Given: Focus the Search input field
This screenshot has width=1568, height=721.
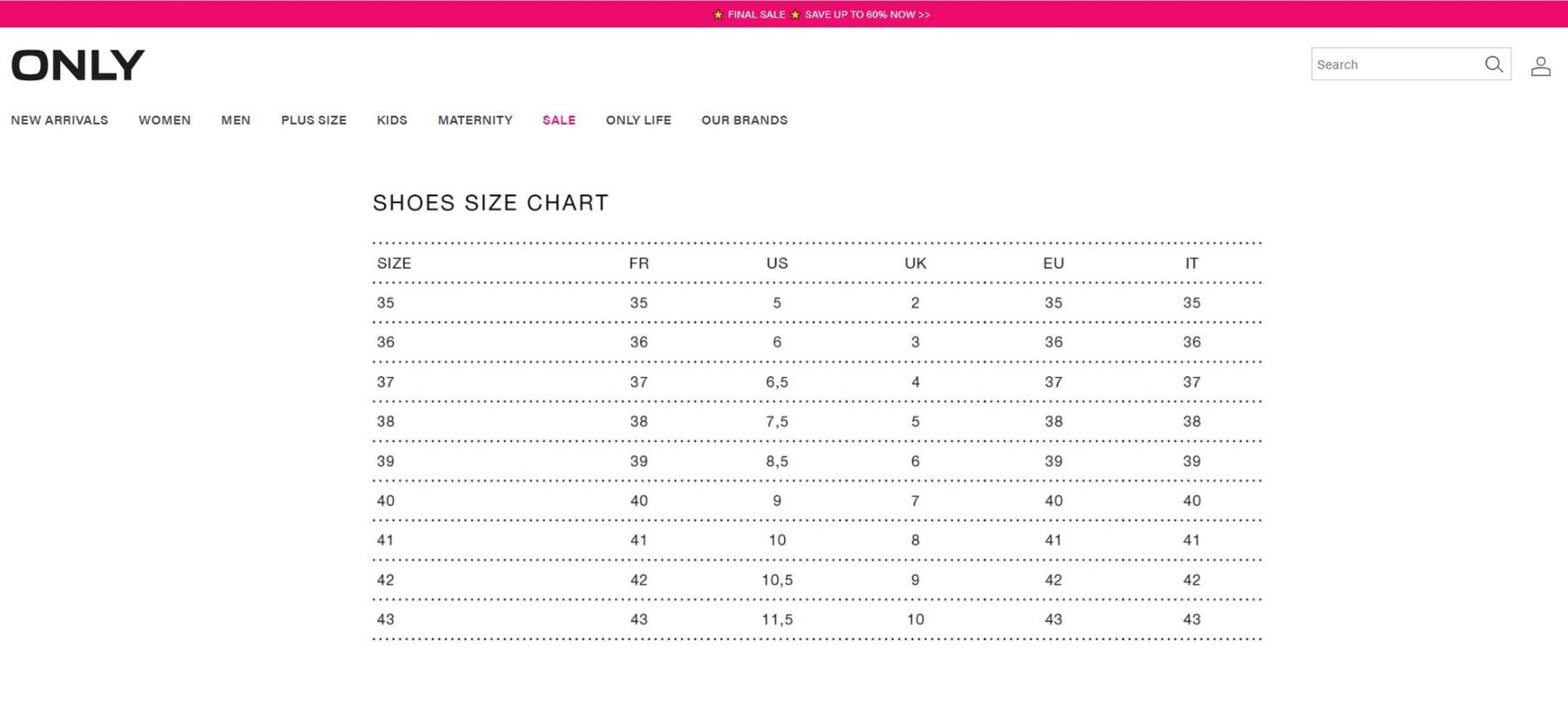Looking at the screenshot, I should pos(1394,64).
